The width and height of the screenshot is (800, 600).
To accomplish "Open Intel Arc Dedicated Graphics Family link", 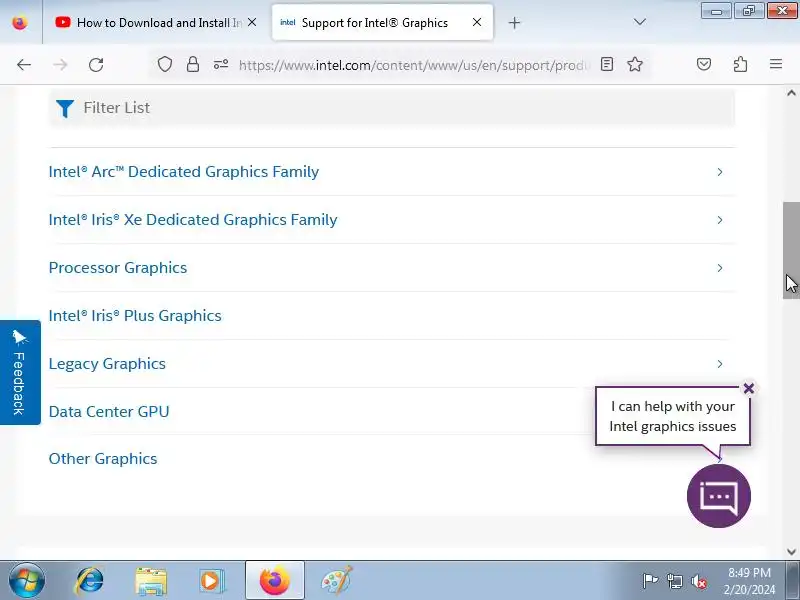I will [184, 172].
